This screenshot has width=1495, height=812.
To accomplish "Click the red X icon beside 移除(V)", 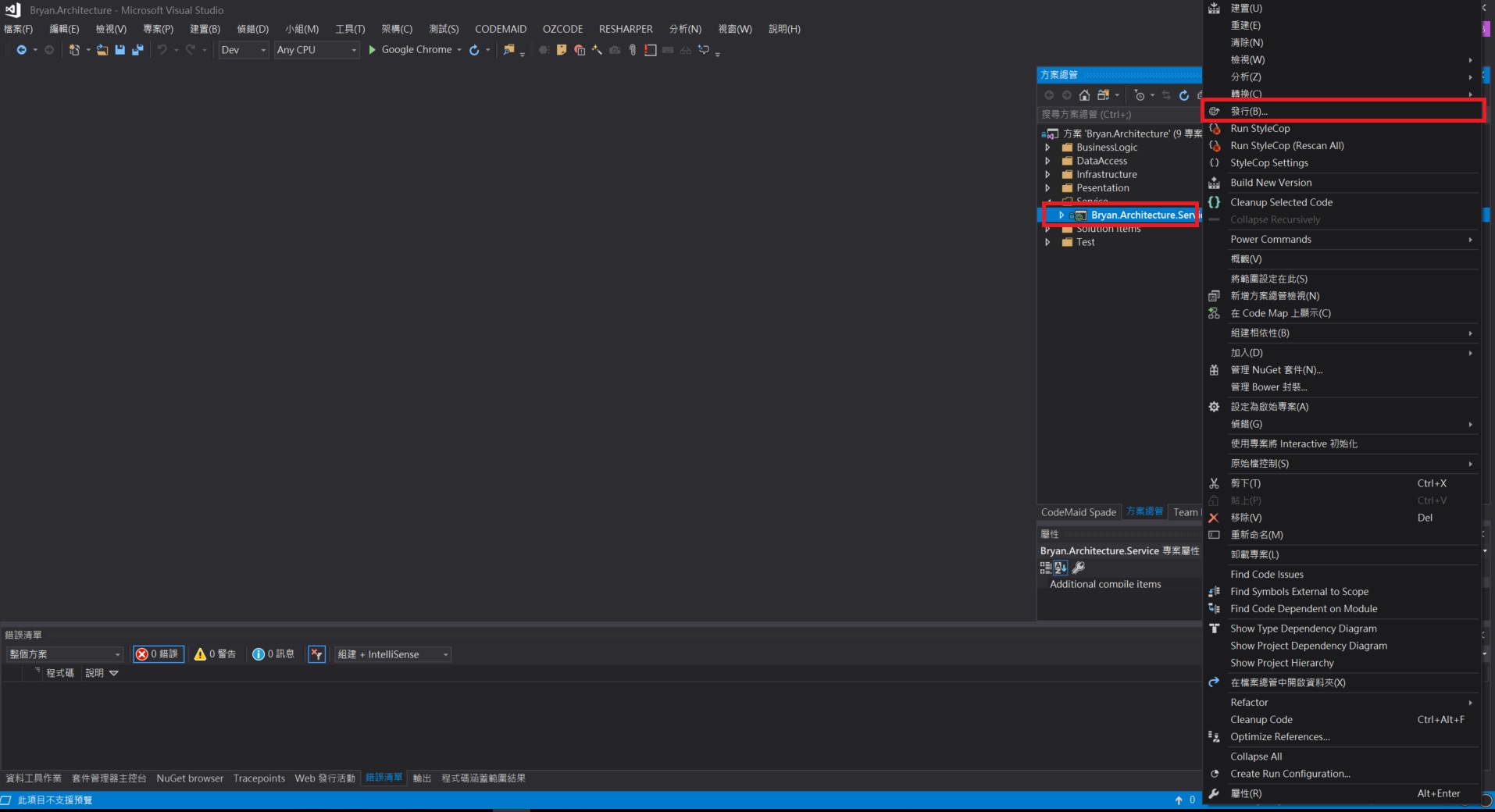I will 1214,518.
